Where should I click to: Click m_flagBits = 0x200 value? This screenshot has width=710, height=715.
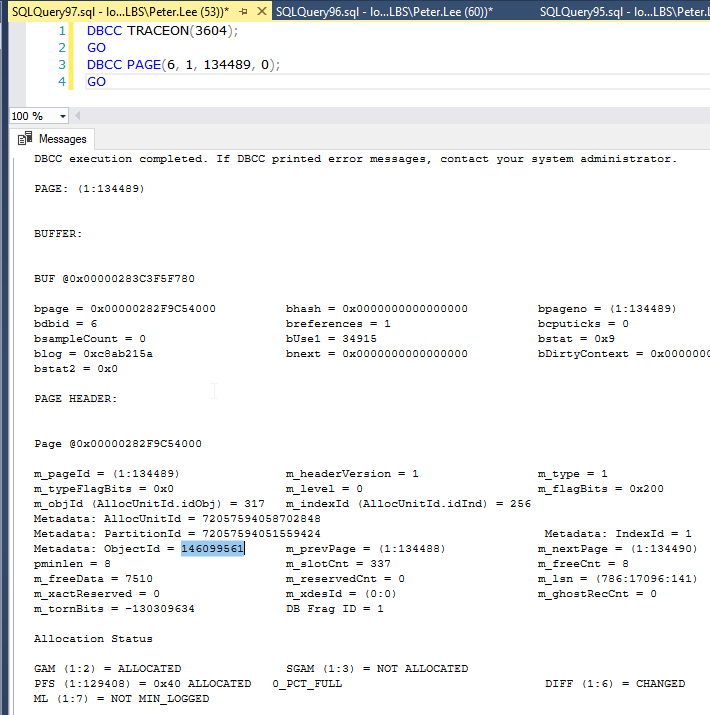[x=601, y=488]
